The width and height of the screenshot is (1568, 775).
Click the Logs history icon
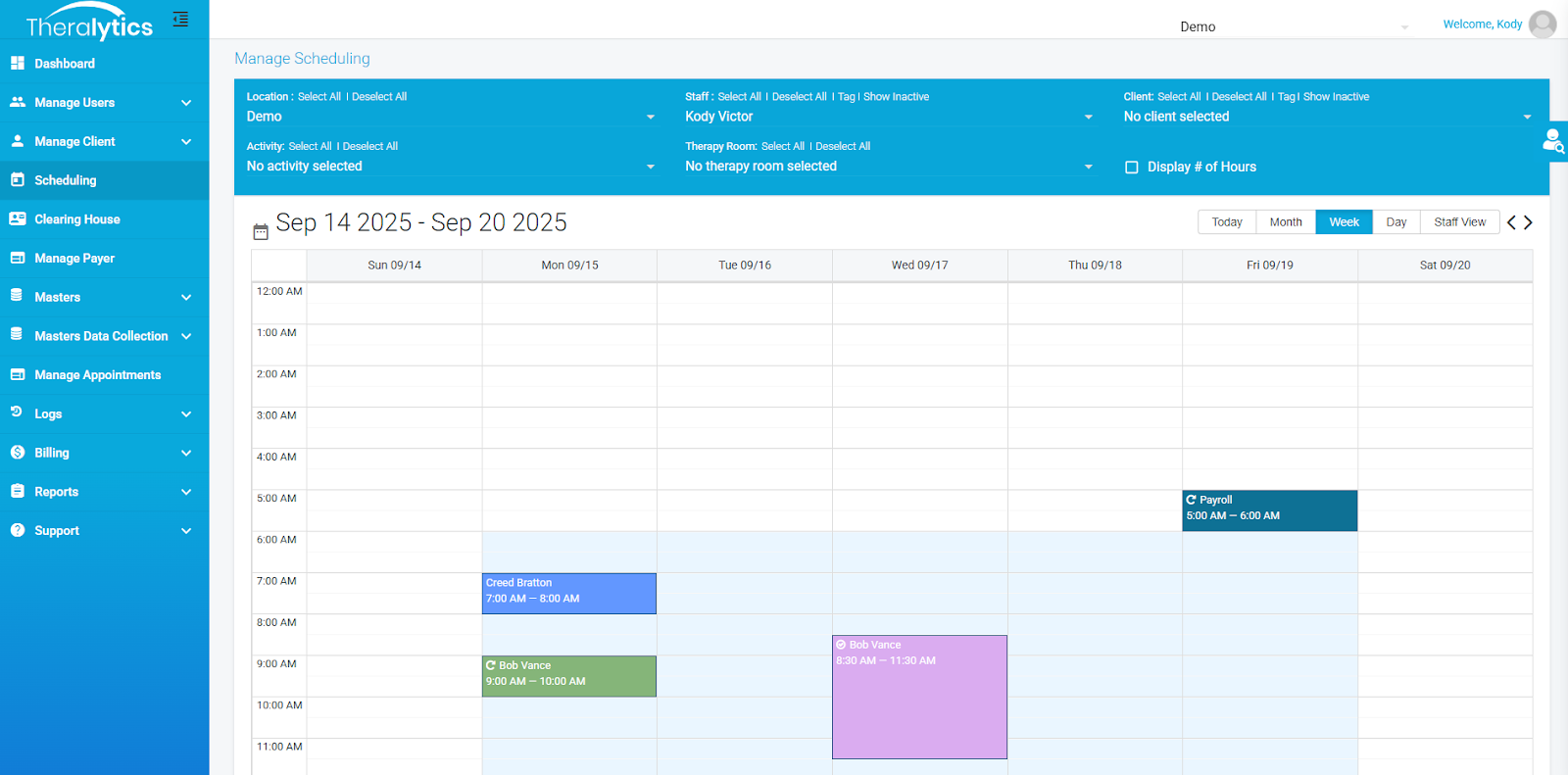pyautogui.click(x=17, y=412)
